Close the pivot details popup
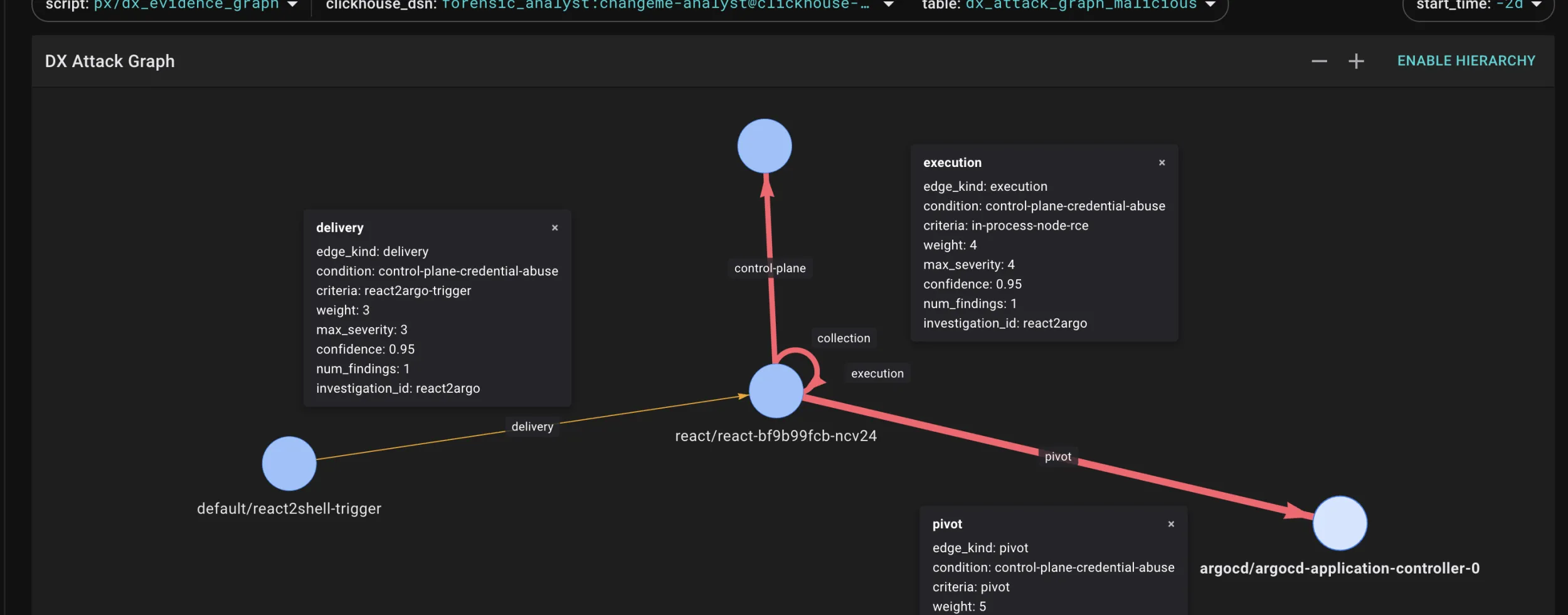 click(x=1171, y=524)
